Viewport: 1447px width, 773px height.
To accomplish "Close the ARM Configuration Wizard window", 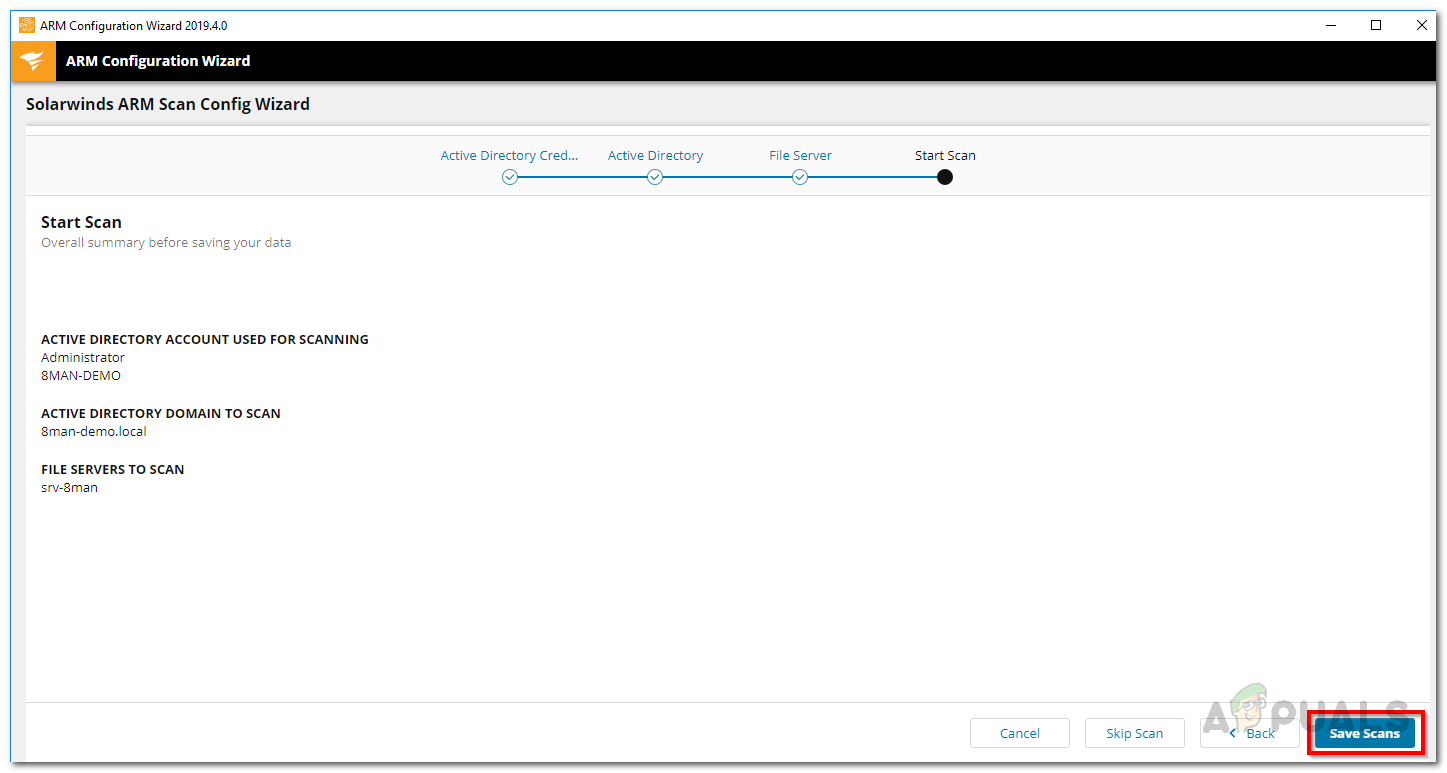I will [x=1422, y=25].
